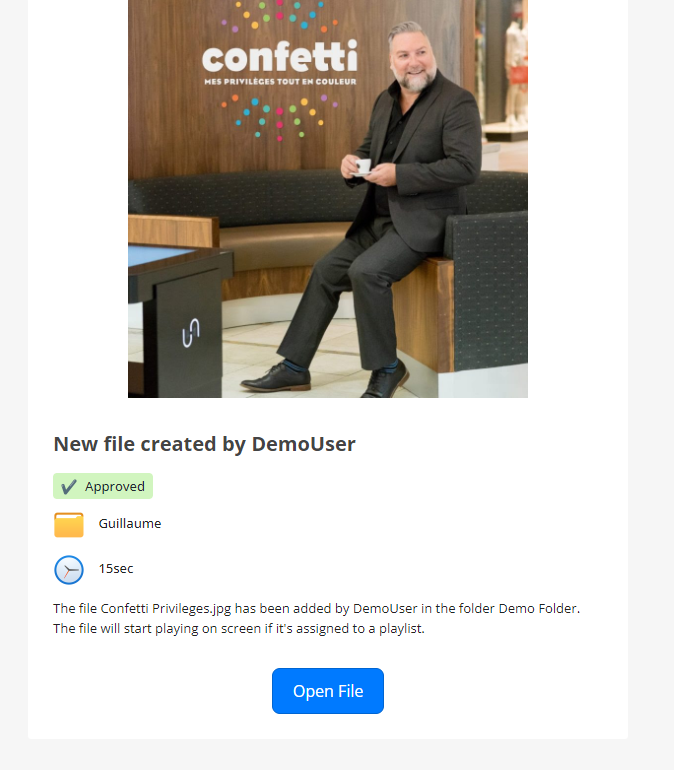The width and height of the screenshot is (674, 770).
Task: Select the Guillaume folder name
Action: click(130, 523)
